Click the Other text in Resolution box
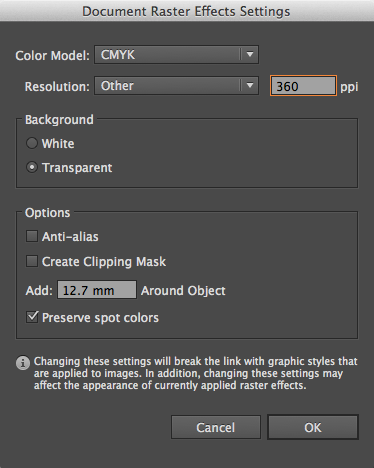The image size is (374, 468). point(117,86)
